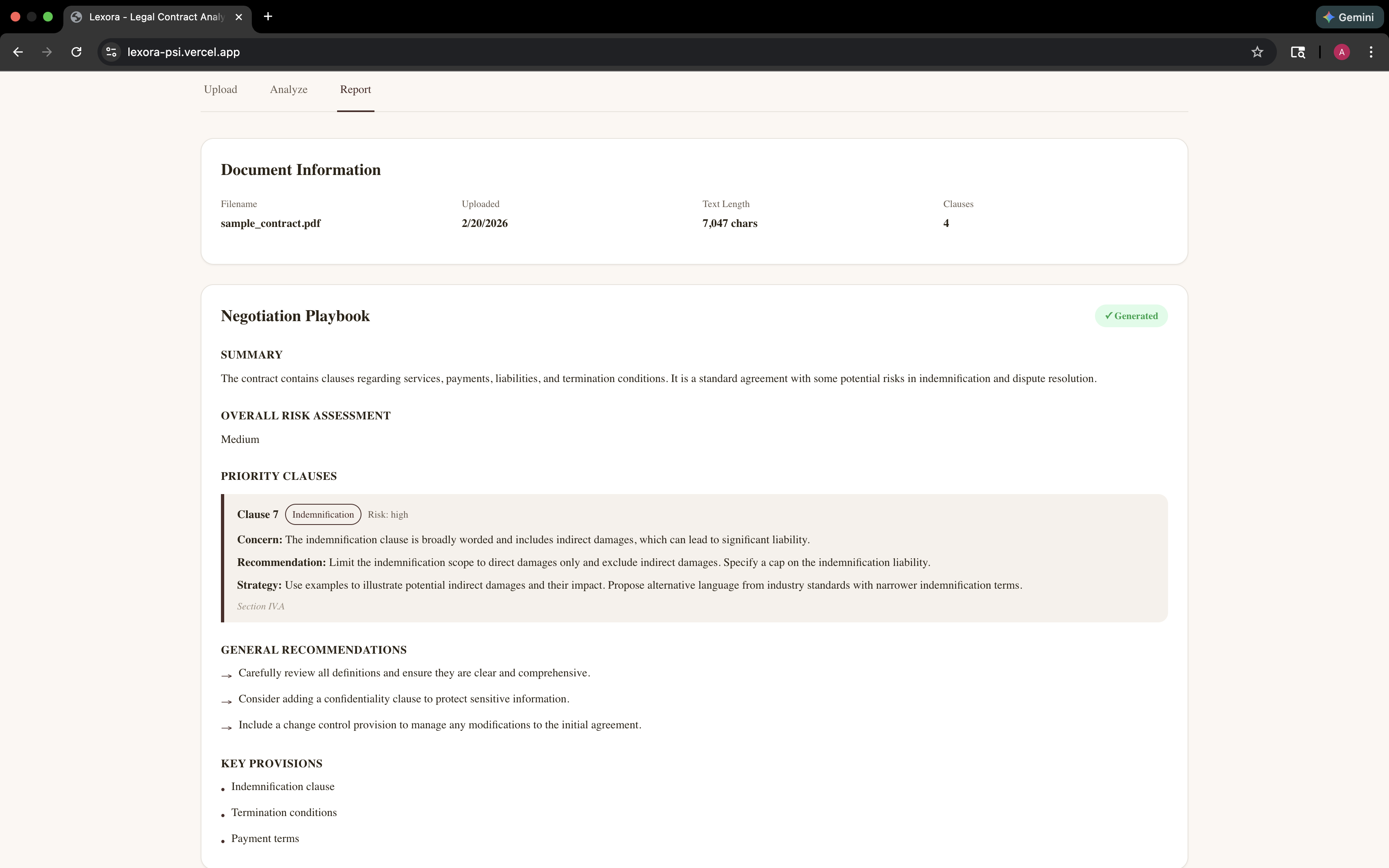
Task: Click the Indemnification clause tag
Action: point(323,515)
